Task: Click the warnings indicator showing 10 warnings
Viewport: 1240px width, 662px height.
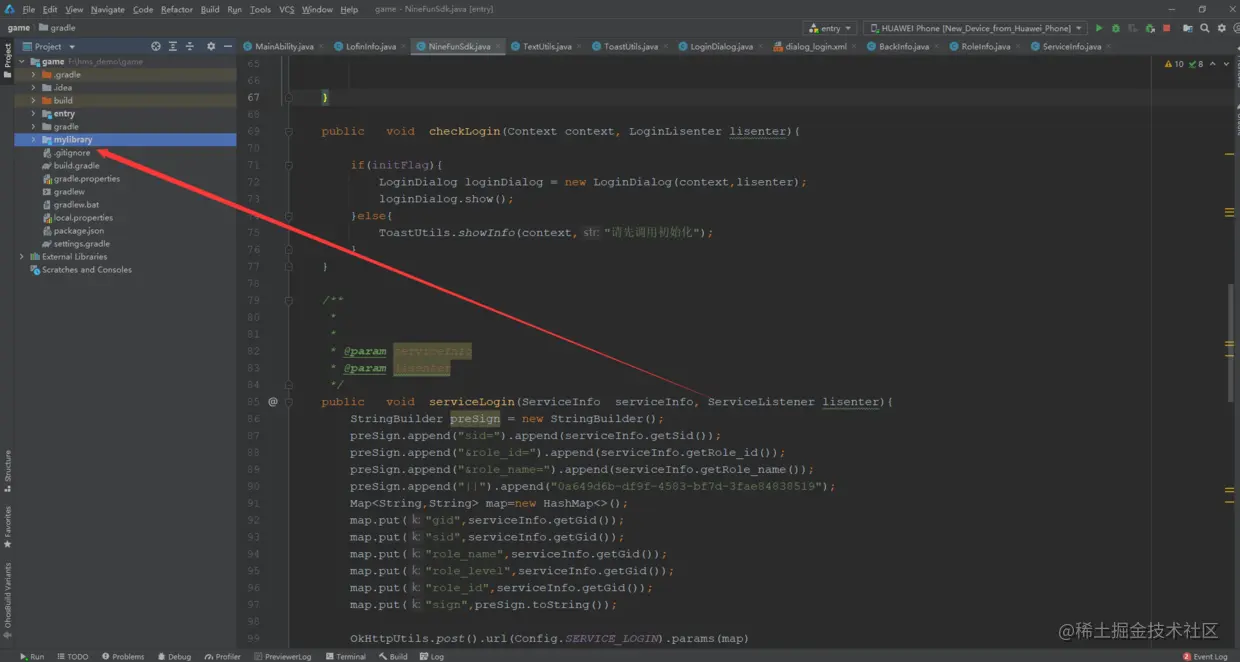Action: coord(1174,64)
